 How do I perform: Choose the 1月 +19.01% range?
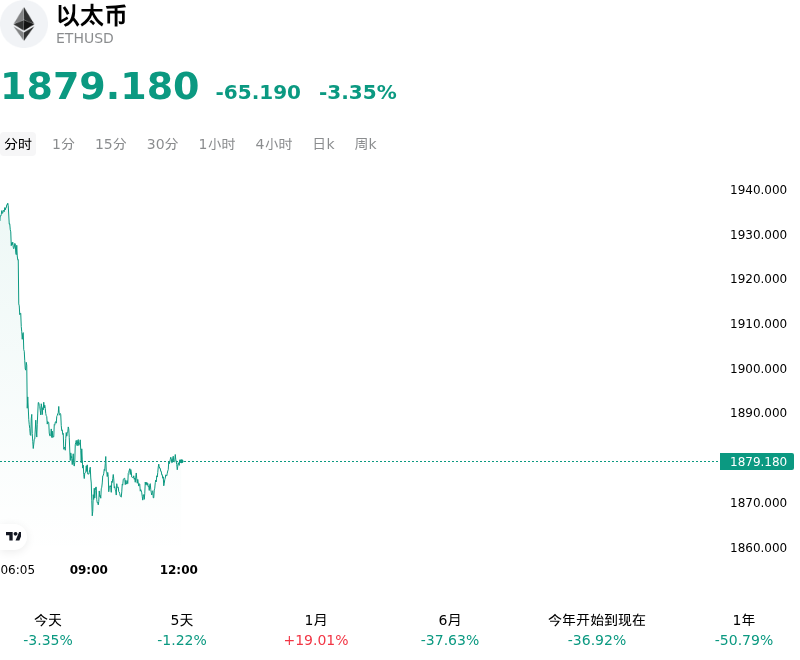click(x=316, y=630)
